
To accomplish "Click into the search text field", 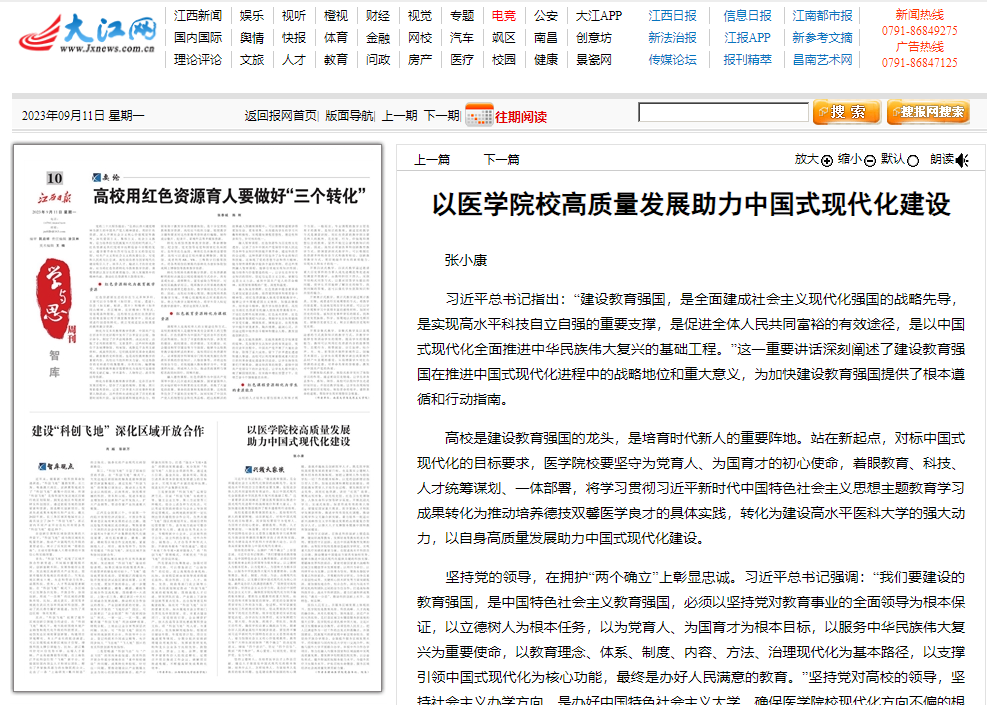I will click(723, 112).
